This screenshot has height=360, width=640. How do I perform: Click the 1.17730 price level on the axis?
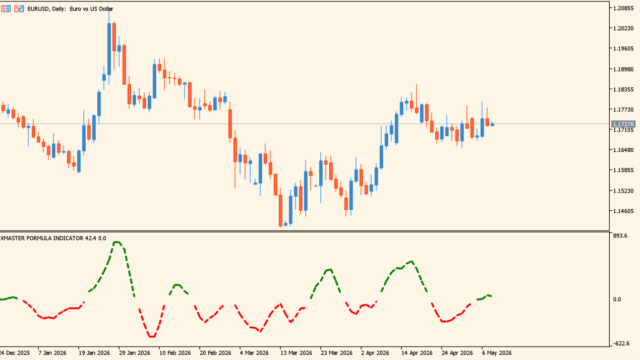tap(624, 109)
